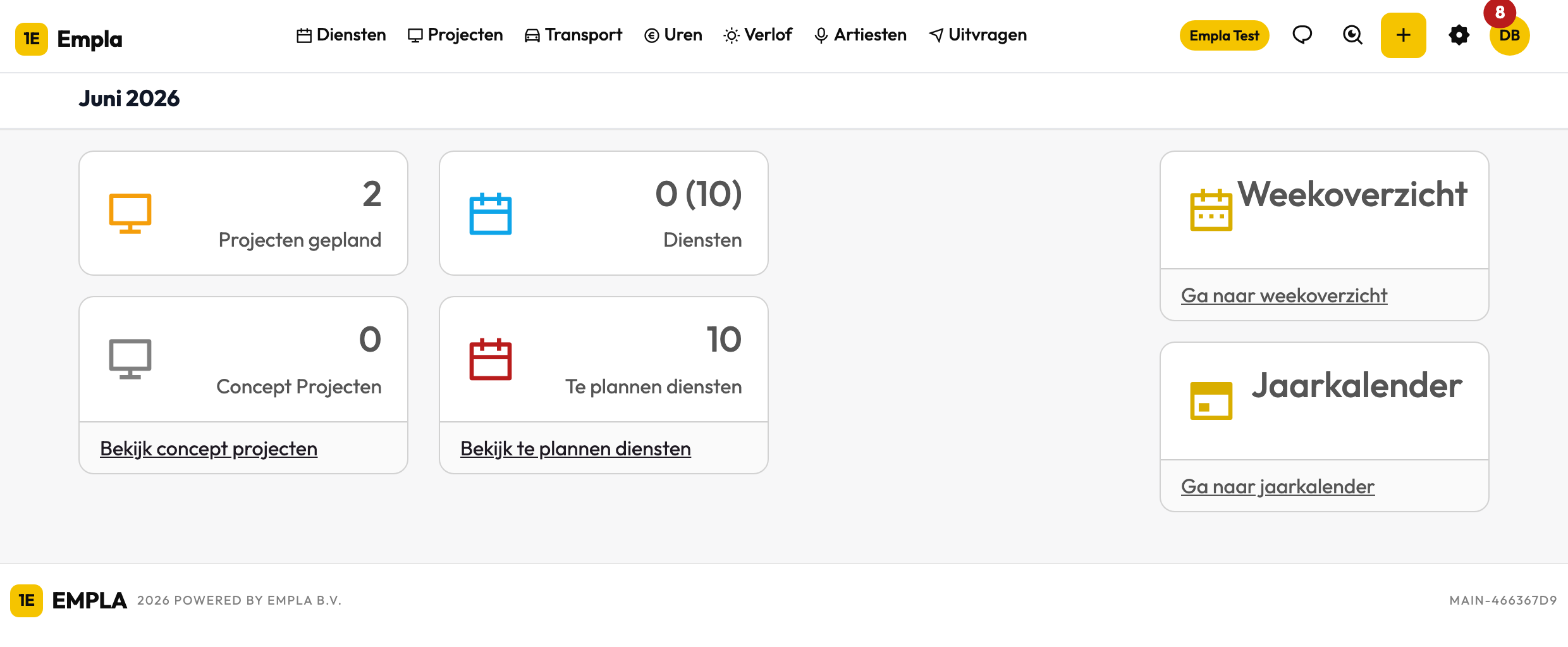Click the Projecten monitor icon in navbar

point(415,36)
